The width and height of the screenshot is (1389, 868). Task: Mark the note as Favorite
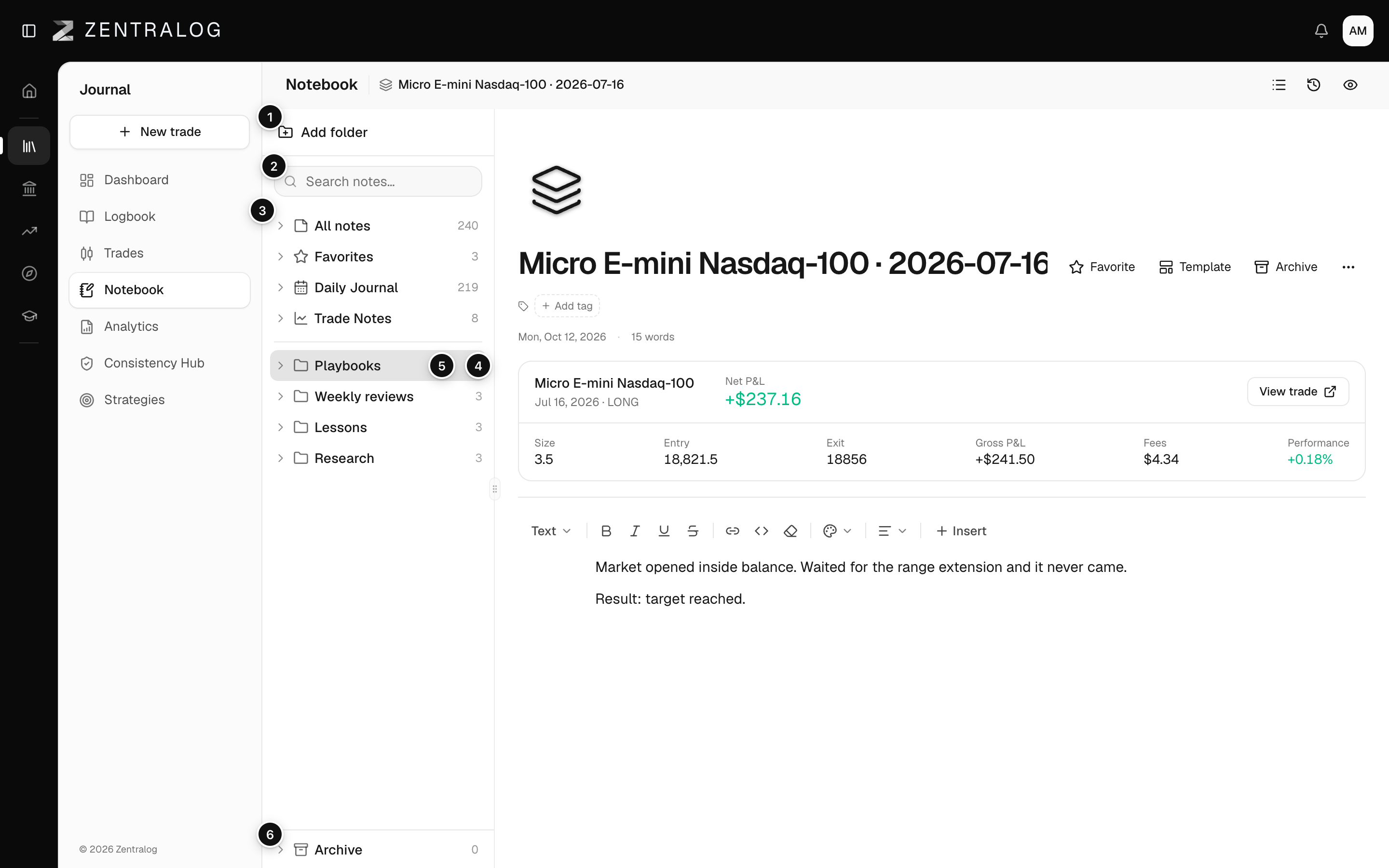point(1102,267)
